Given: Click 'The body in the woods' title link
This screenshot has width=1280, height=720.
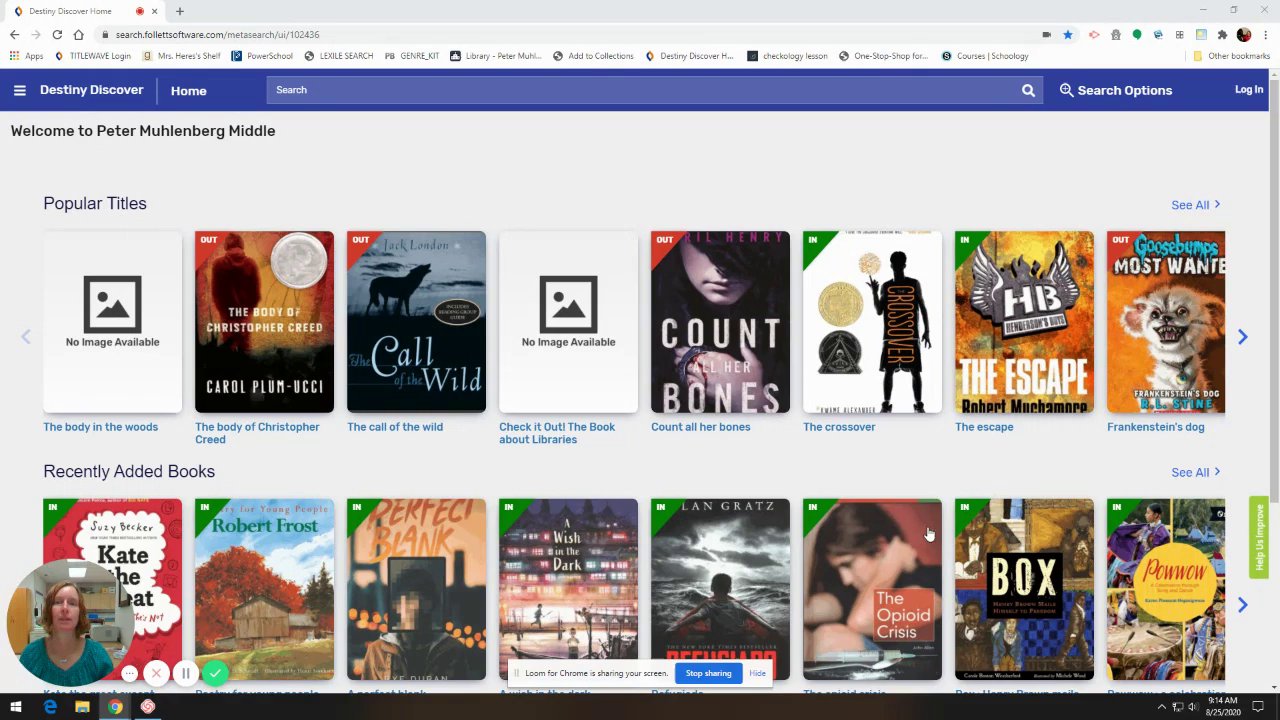Looking at the screenshot, I should point(100,427).
